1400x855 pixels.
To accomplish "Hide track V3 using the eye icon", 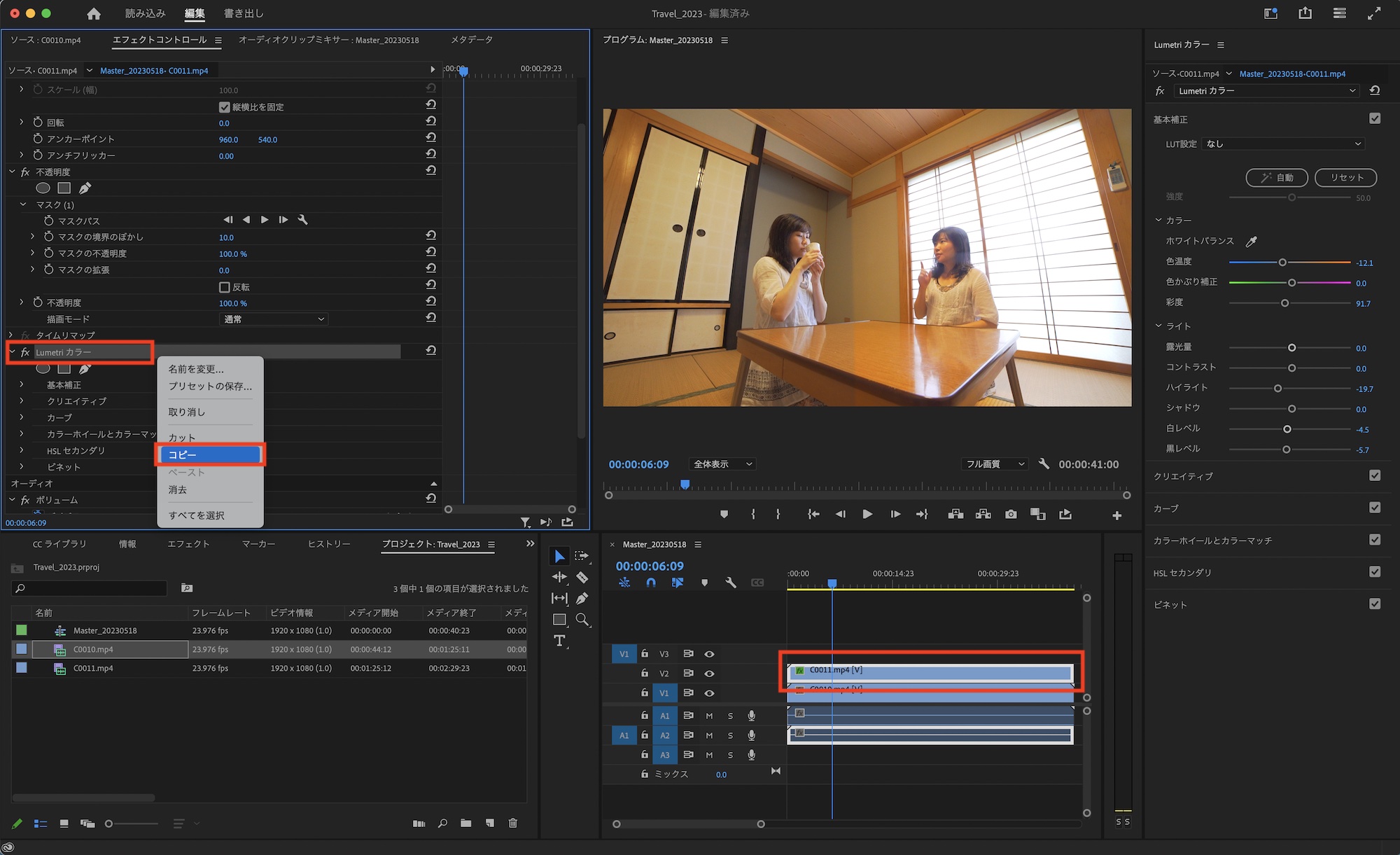I will click(709, 654).
